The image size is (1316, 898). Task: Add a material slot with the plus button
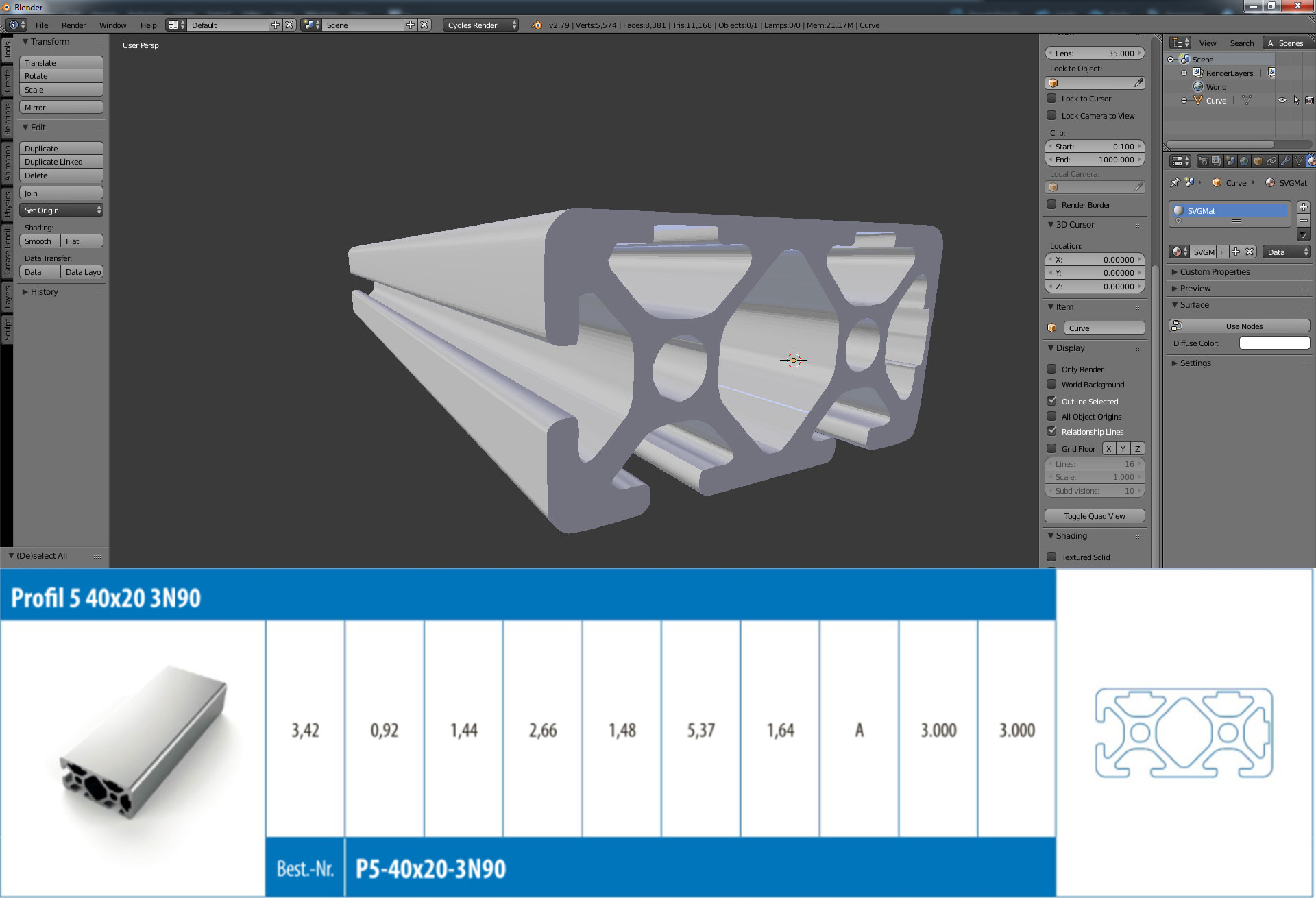pyautogui.click(x=1304, y=207)
